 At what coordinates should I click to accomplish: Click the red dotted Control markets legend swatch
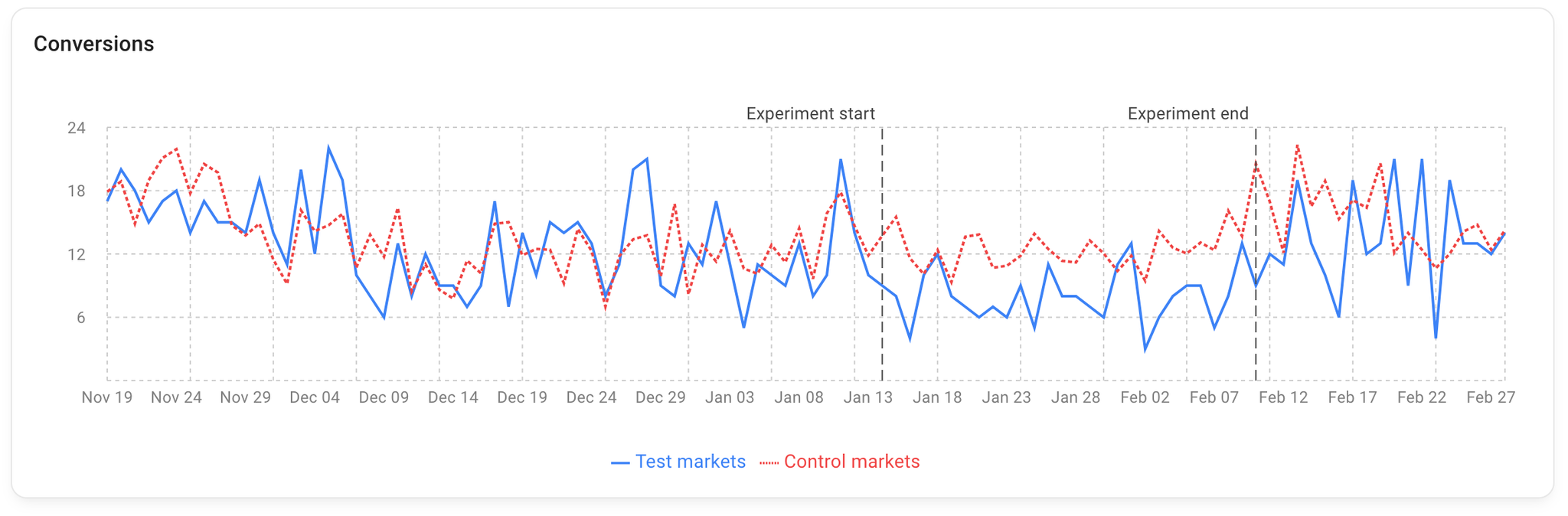click(x=769, y=462)
